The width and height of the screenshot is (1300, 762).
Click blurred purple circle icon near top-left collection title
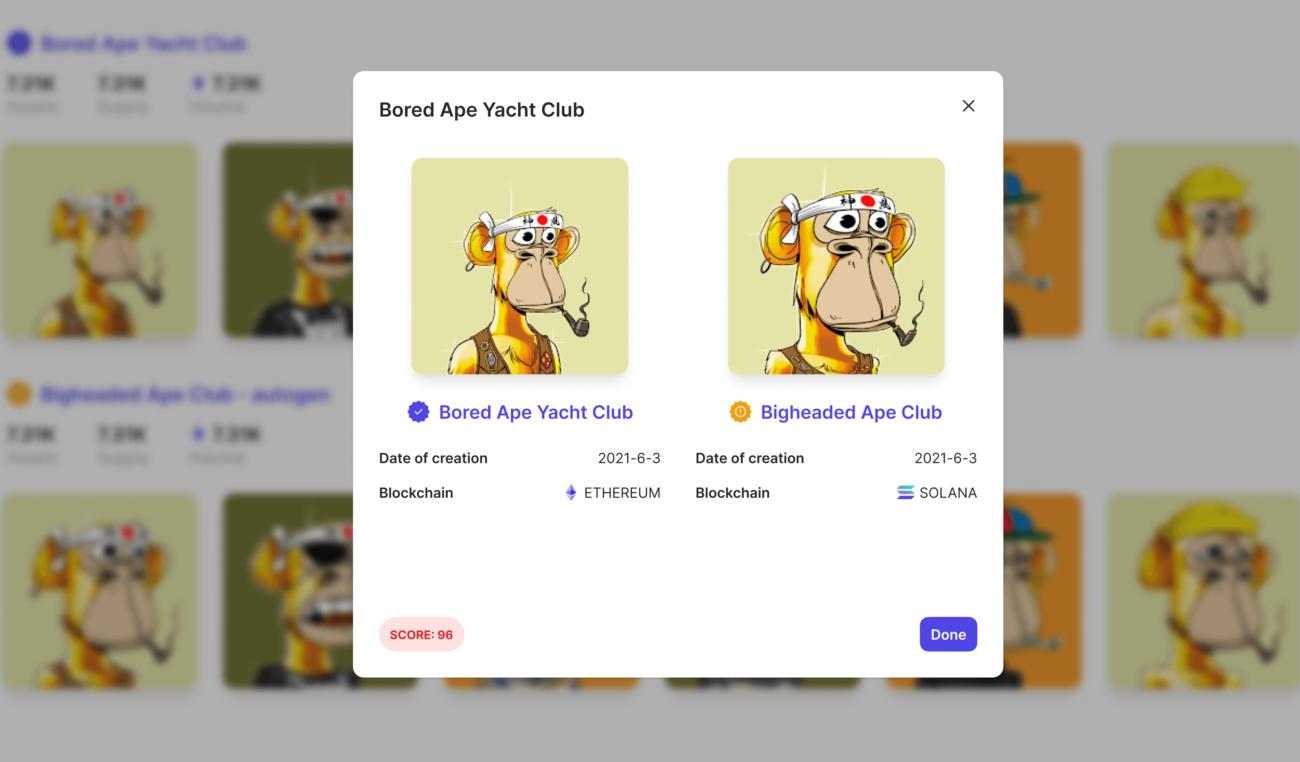[19, 43]
